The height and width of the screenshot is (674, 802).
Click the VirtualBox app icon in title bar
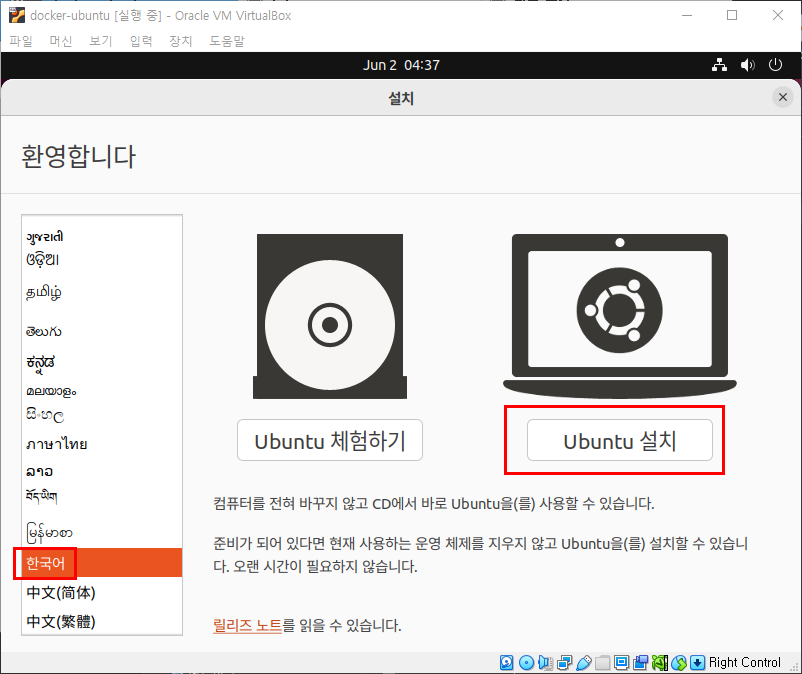(x=16, y=15)
